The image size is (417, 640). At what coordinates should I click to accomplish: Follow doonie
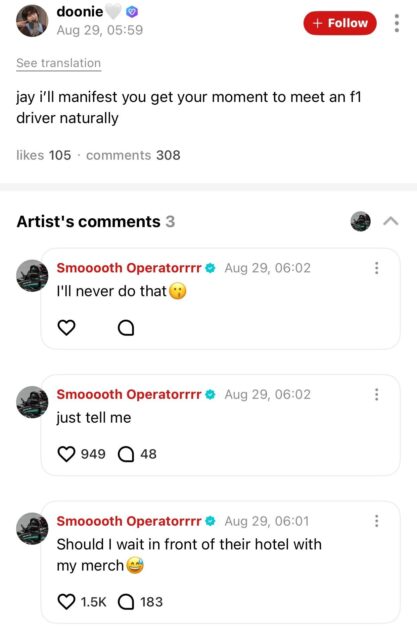[340, 23]
